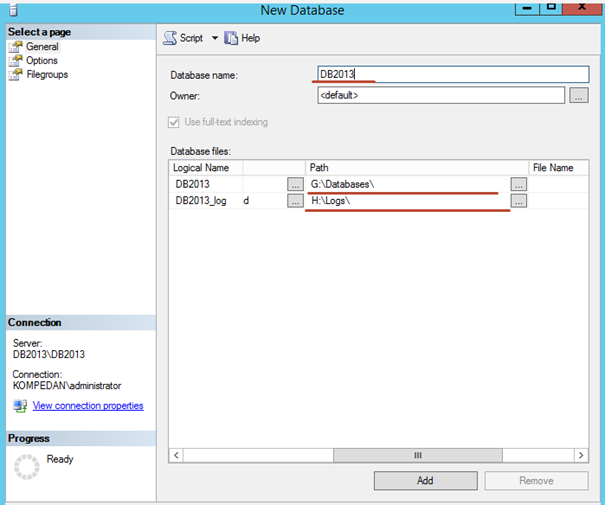Toggle Use full-text indexing checkbox

pyautogui.click(x=177, y=122)
